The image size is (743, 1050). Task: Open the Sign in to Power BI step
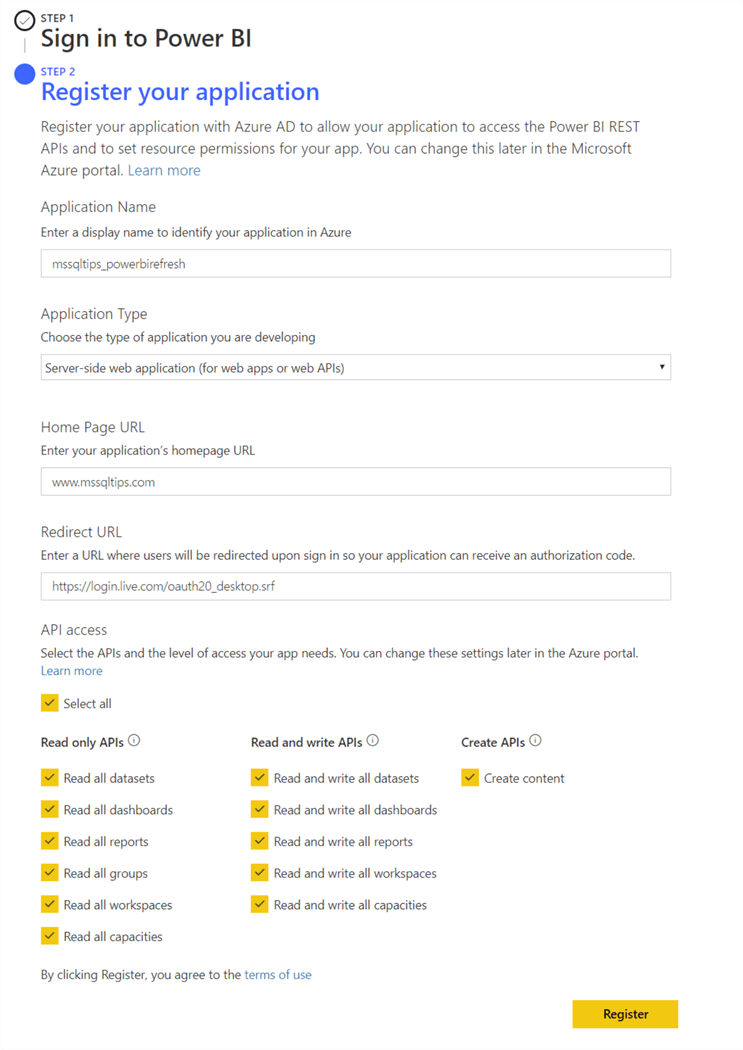pos(146,39)
